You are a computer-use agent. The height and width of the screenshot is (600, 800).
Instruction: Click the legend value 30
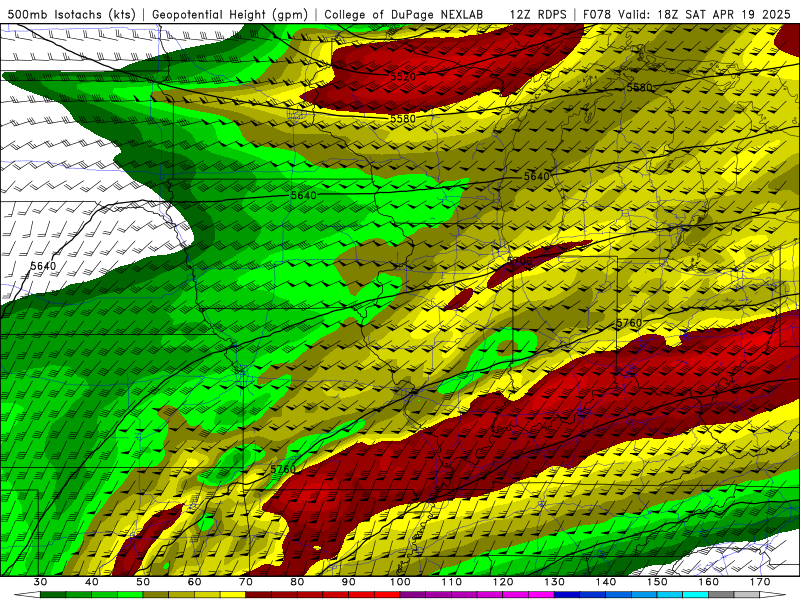pos(40,582)
